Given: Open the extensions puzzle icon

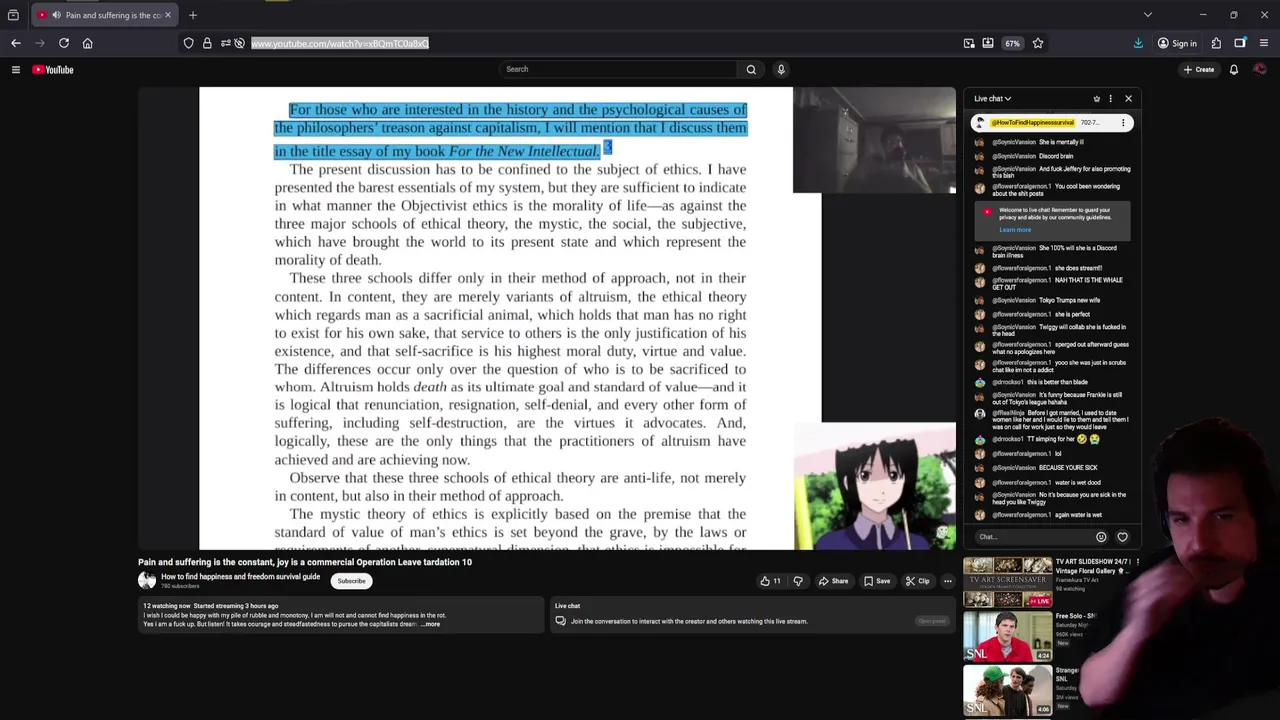Looking at the screenshot, I should pos(1216,43).
